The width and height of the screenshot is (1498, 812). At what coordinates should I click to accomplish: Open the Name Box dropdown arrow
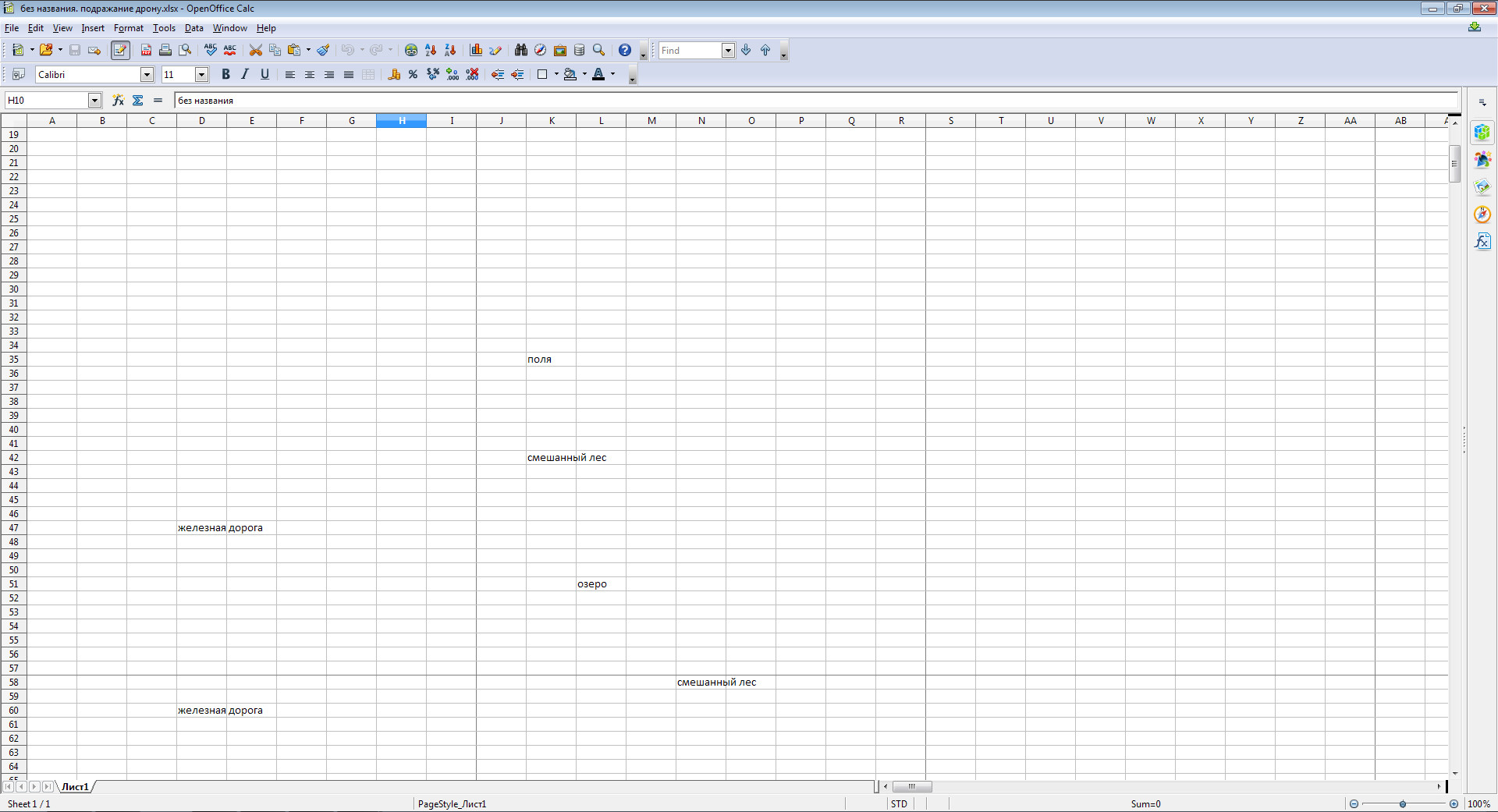click(94, 100)
